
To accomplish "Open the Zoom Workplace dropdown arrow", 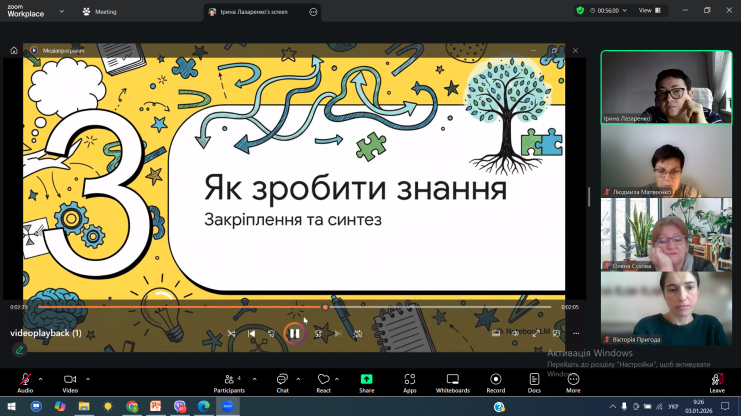I will click(x=61, y=11).
